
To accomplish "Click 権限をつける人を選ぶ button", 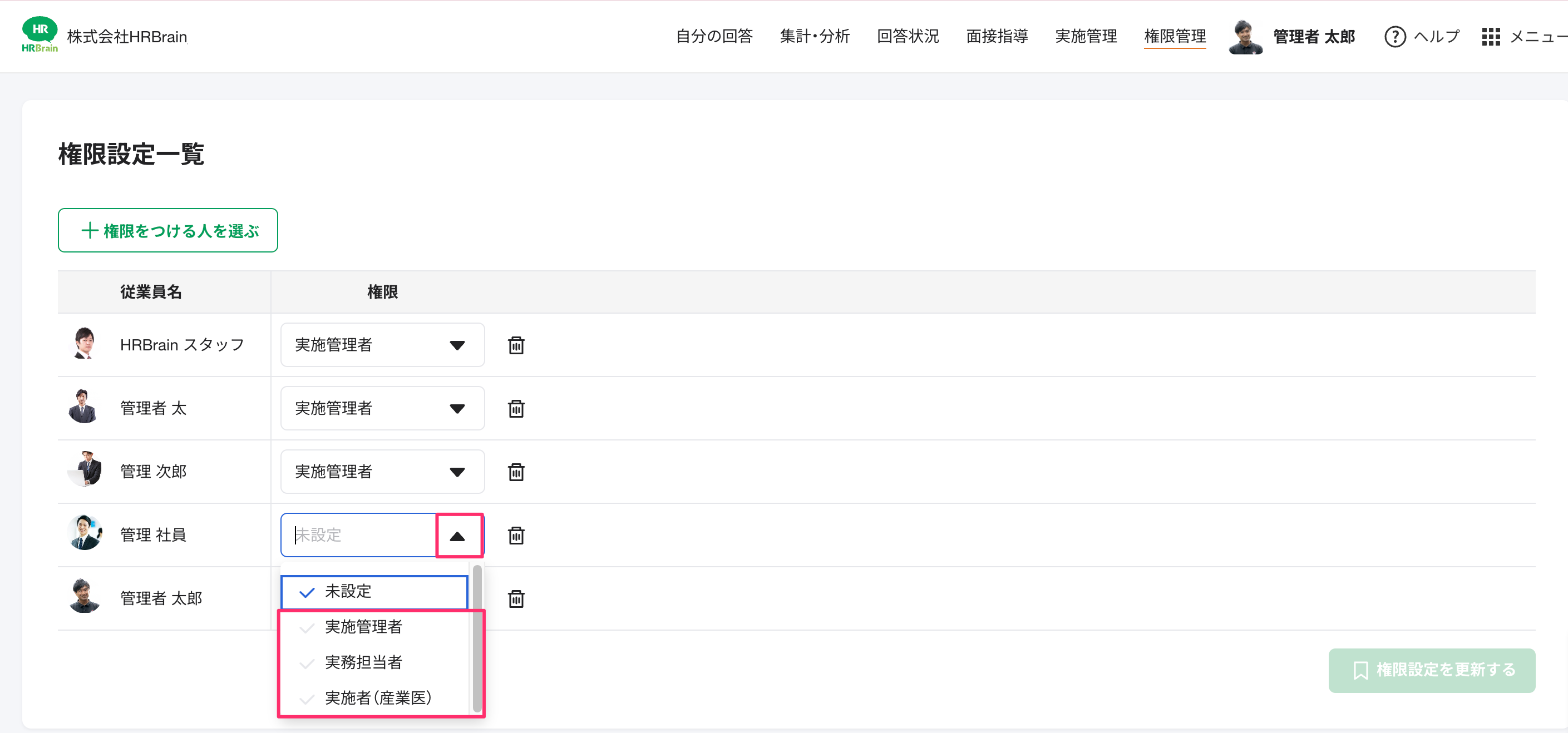I will point(168,231).
